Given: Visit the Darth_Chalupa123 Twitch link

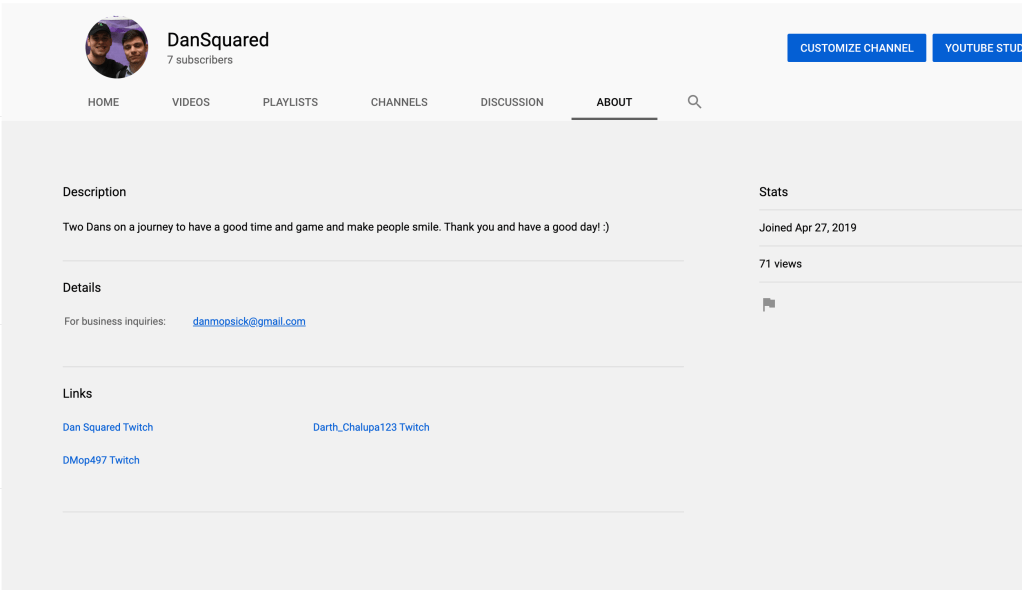Looking at the screenshot, I should click(371, 427).
